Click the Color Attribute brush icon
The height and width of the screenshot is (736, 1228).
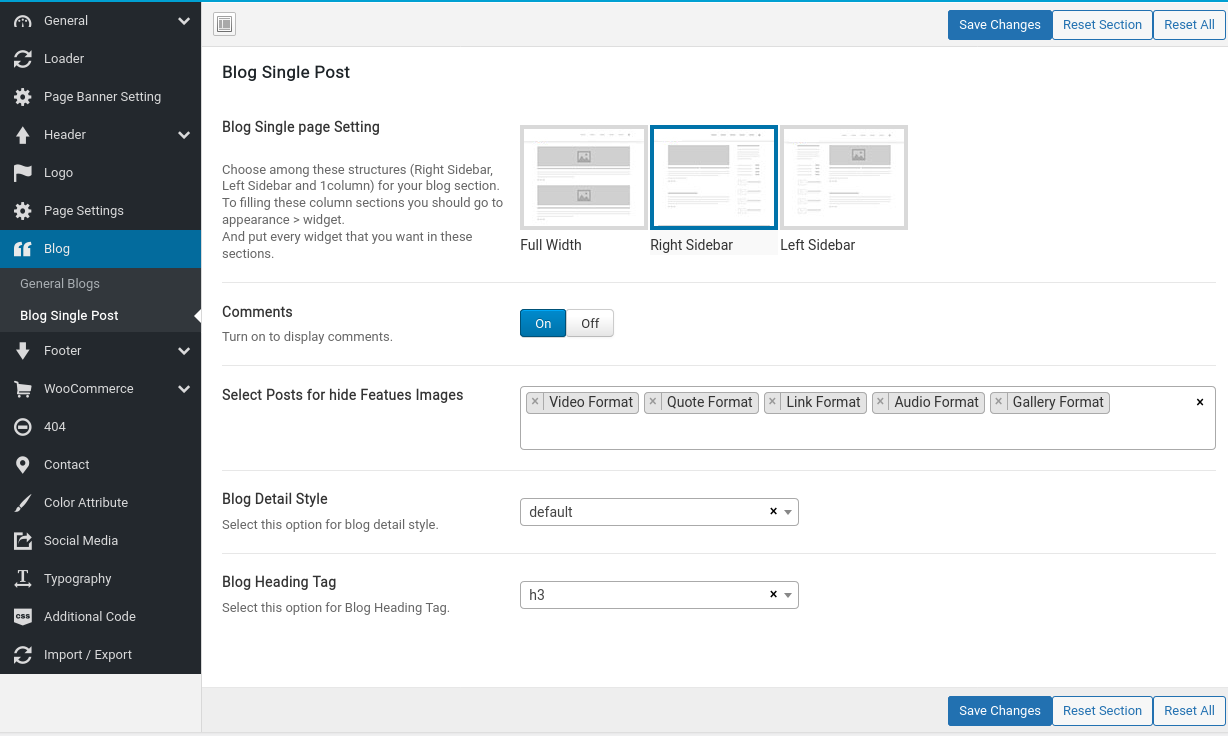click(x=23, y=503)
